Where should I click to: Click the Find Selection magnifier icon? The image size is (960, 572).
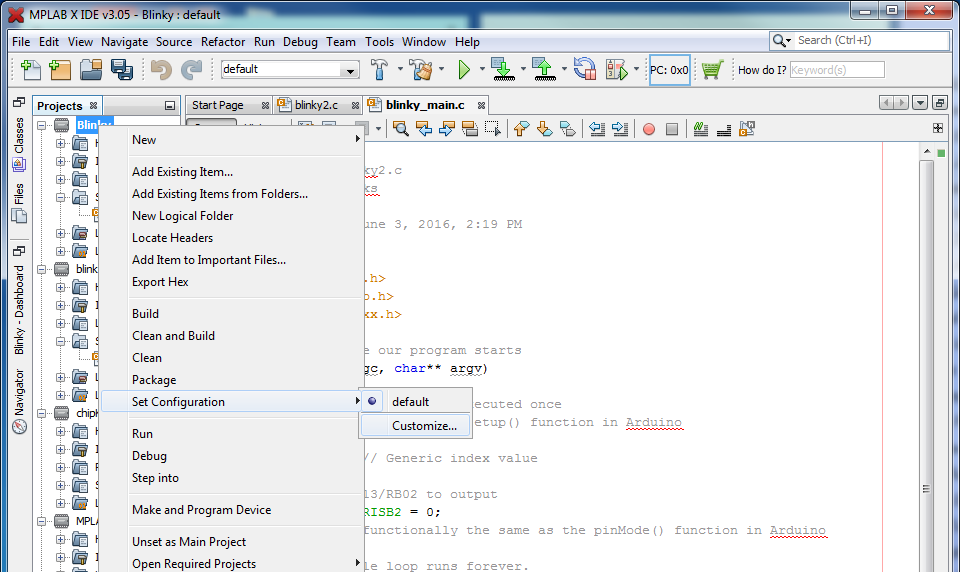click(401, 129)
